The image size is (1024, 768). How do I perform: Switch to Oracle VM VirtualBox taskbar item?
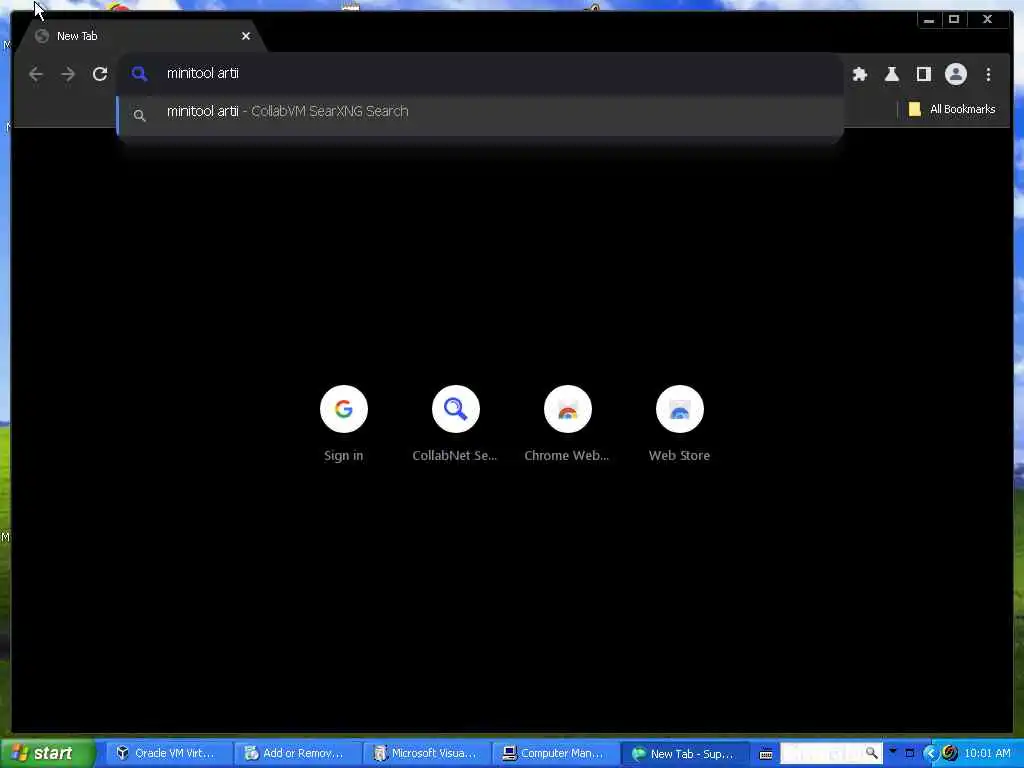click(167, 754)
